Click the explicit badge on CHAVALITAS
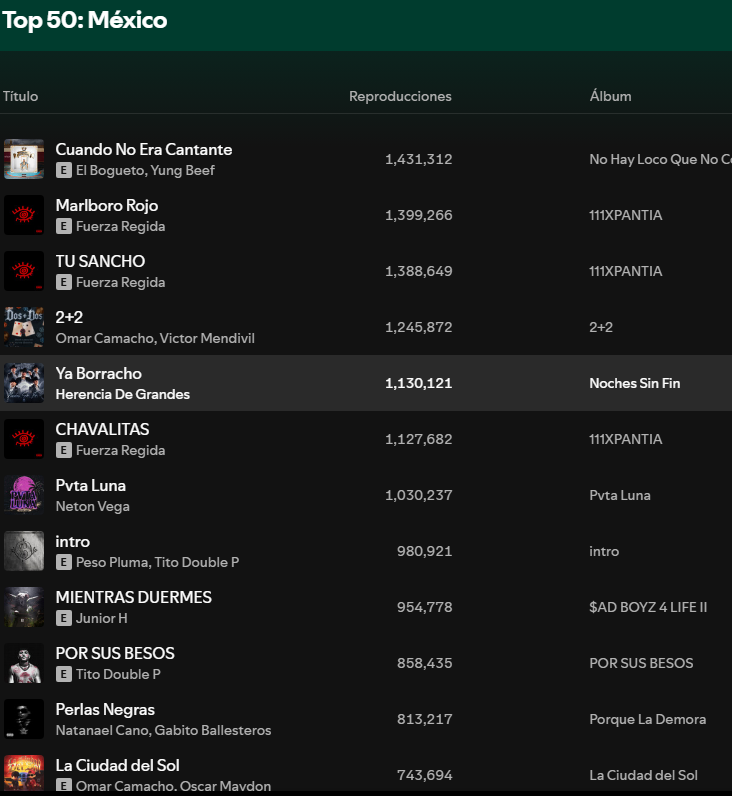This screenshot has width=732, height=796. point(63,450)
